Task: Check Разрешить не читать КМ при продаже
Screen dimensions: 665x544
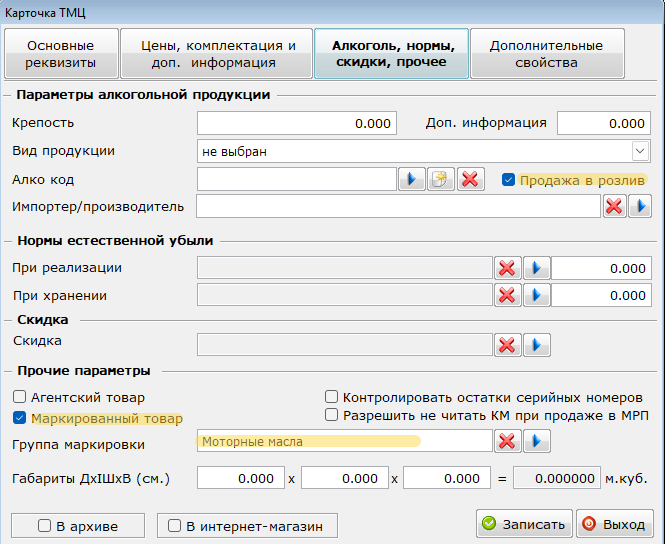Action: click(x=331, y=415)
